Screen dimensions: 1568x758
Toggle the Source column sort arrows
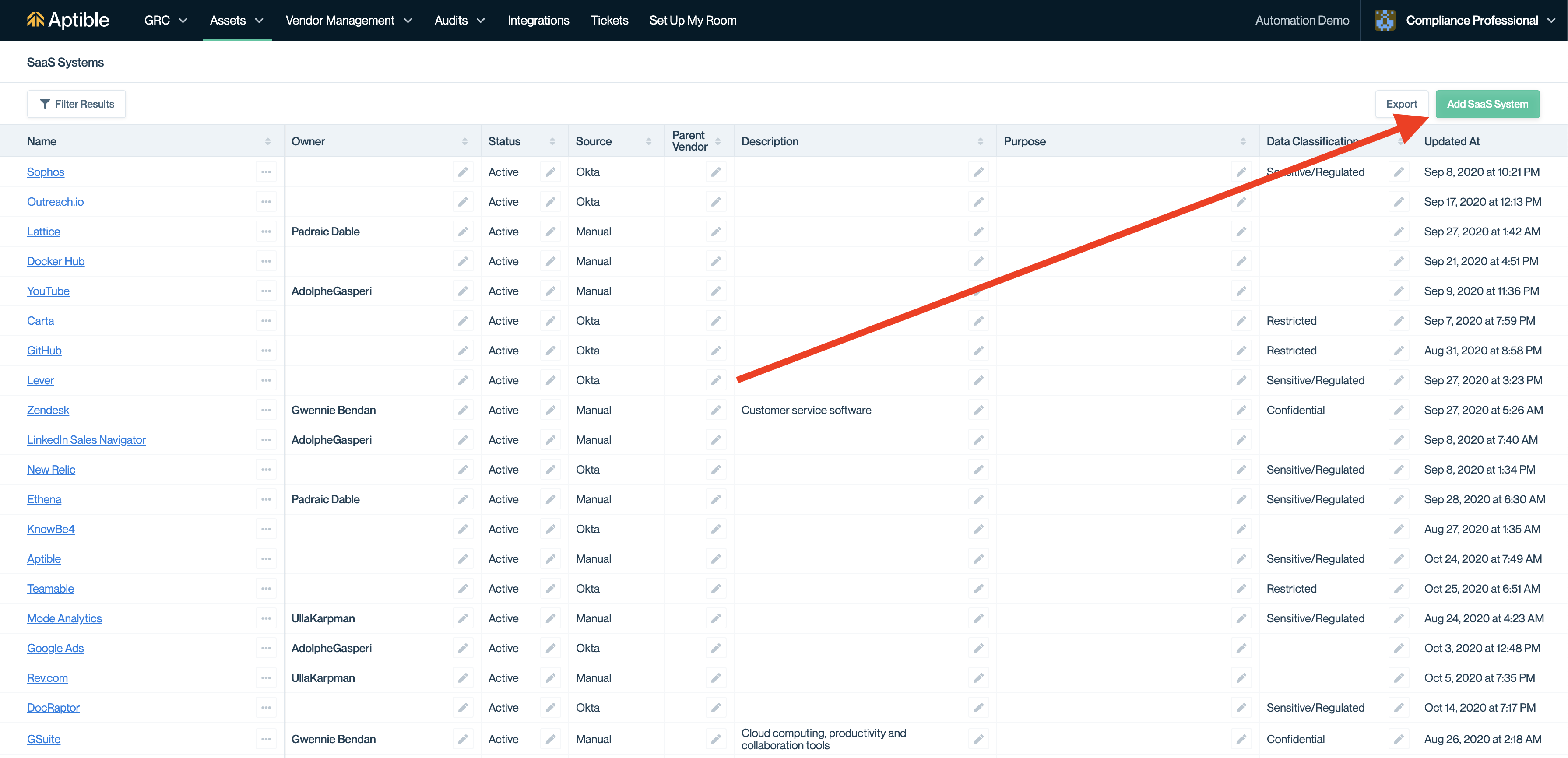[648, 141]
